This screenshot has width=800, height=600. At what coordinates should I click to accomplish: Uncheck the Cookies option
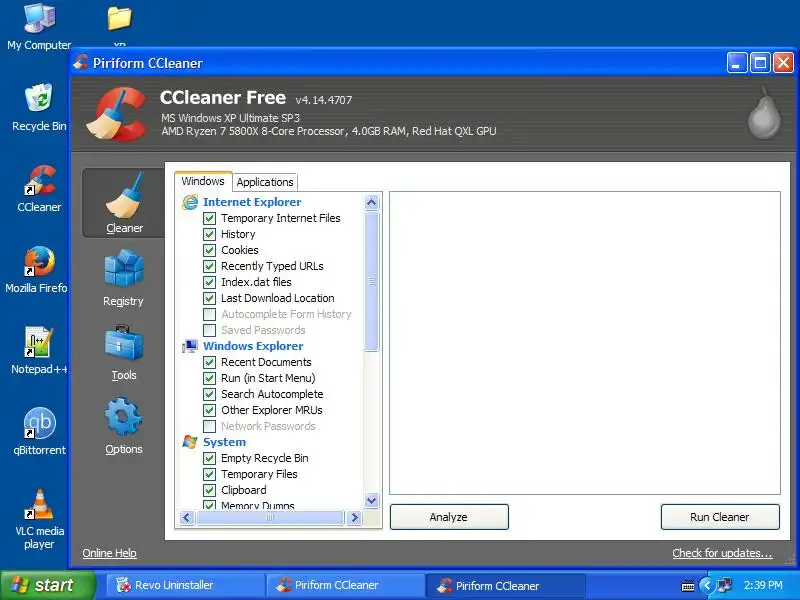209,251
